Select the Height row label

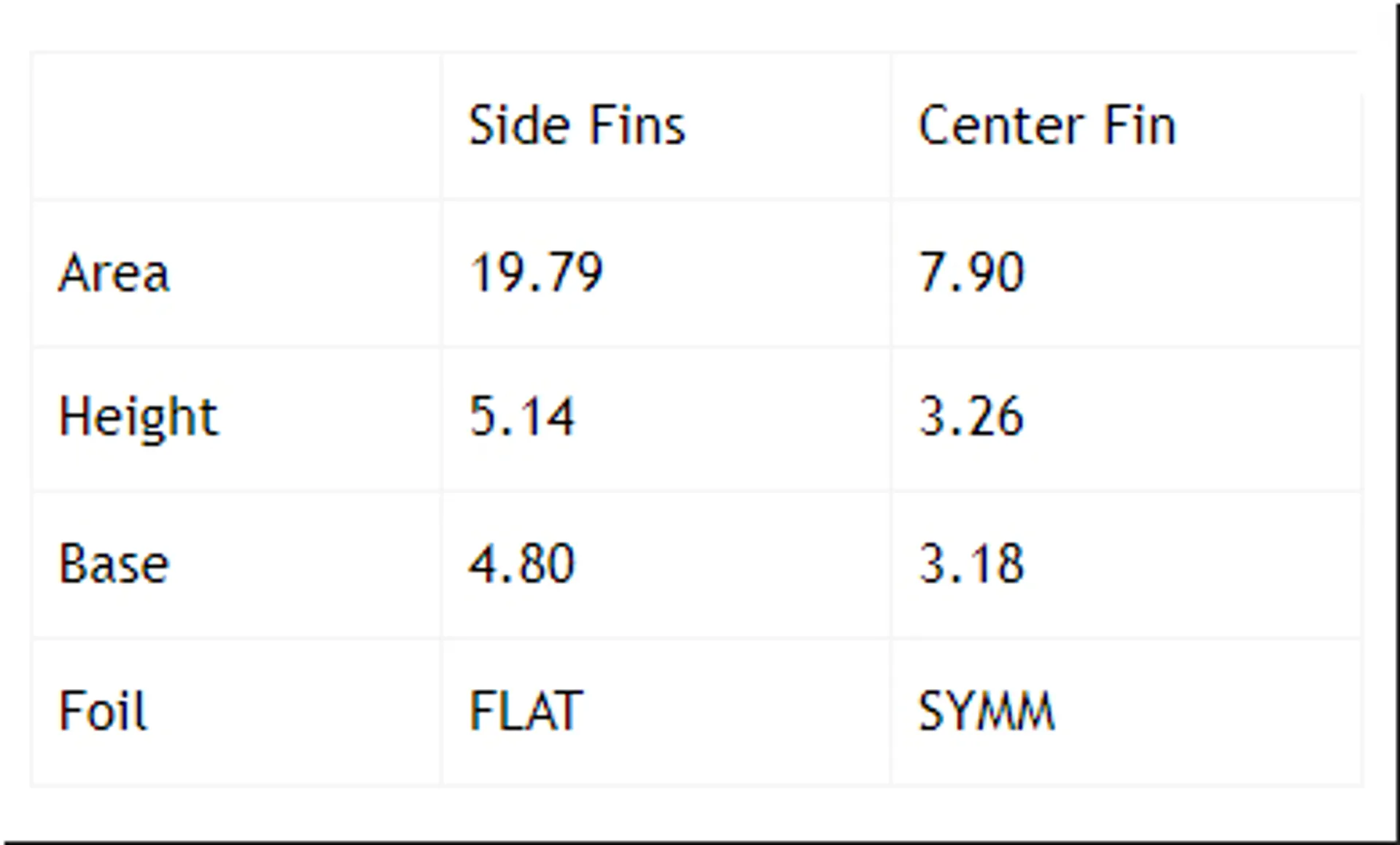pyautogui.click(x=138, y=418)
